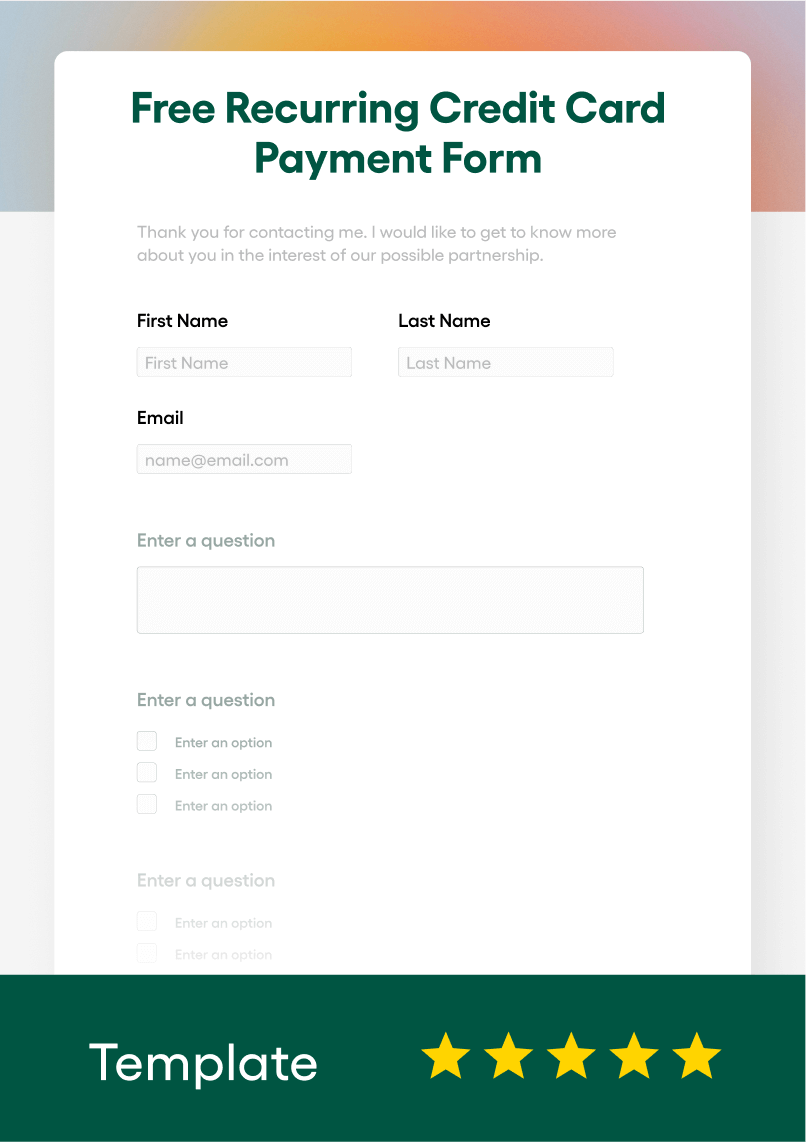Viewport: 806px width, 1142px height.
Task: Check the bottom faded option checkbox
Action: point(147,953)
